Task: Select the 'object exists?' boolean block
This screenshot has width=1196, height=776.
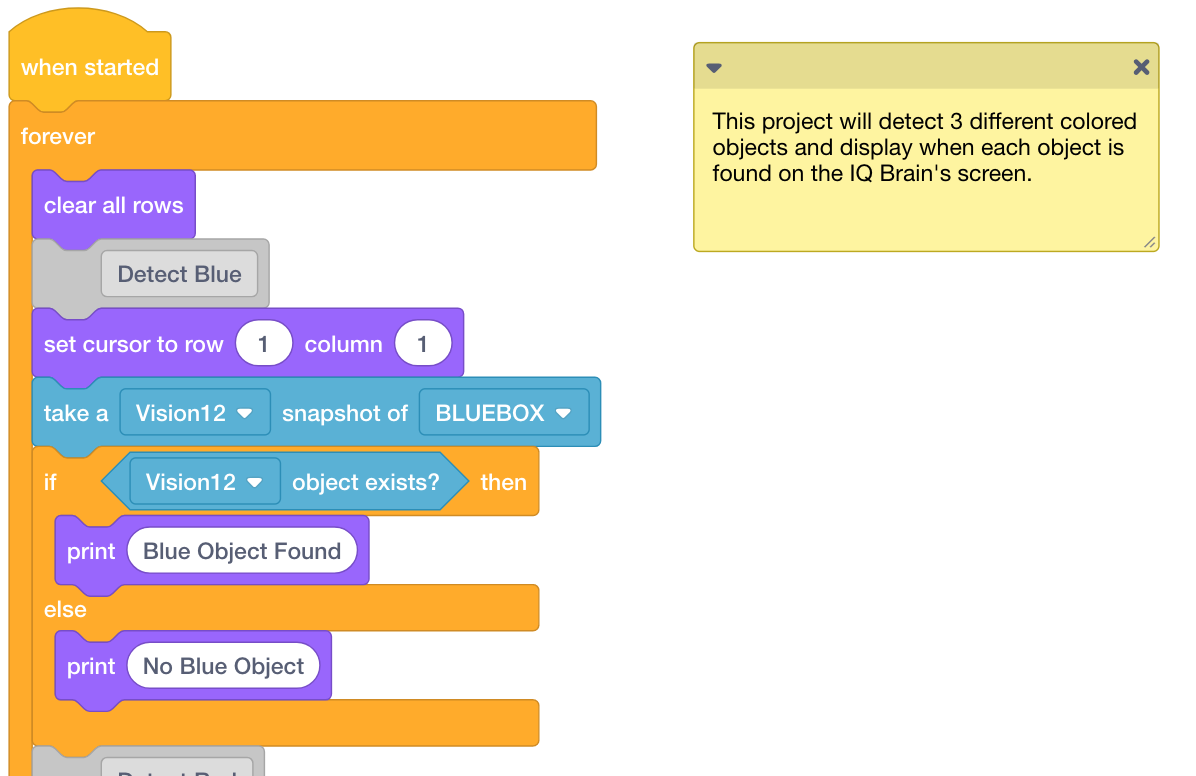Action: coord(366,482)
